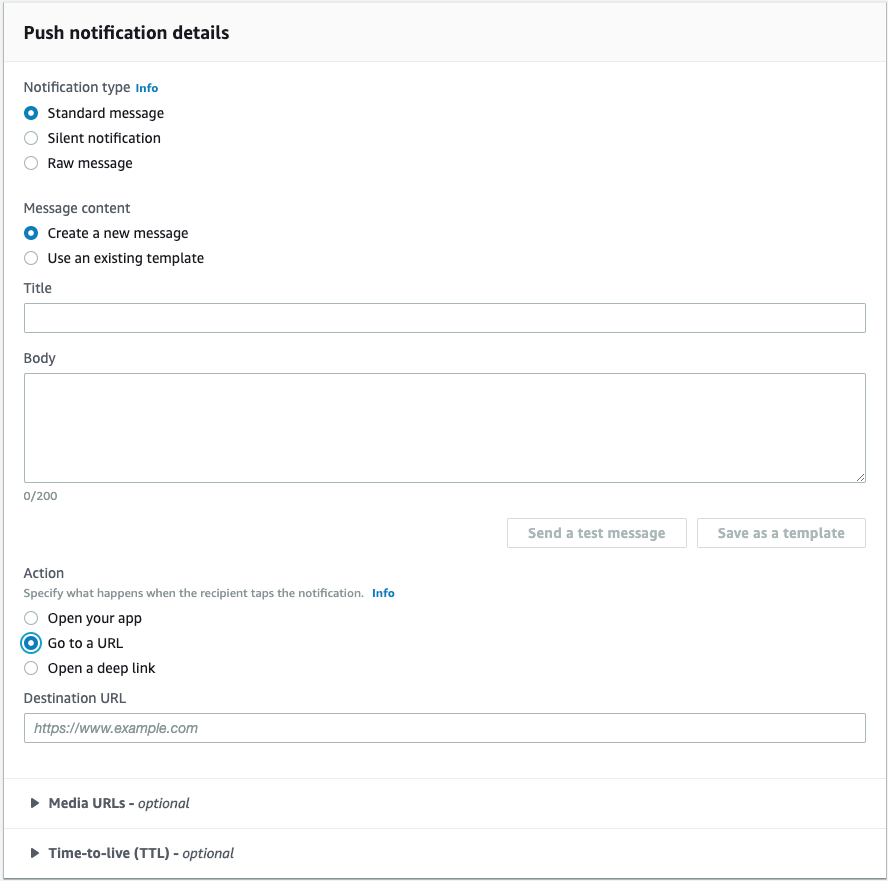Choose Open a deep link action

pyautogui.click(x=31, y=668)
